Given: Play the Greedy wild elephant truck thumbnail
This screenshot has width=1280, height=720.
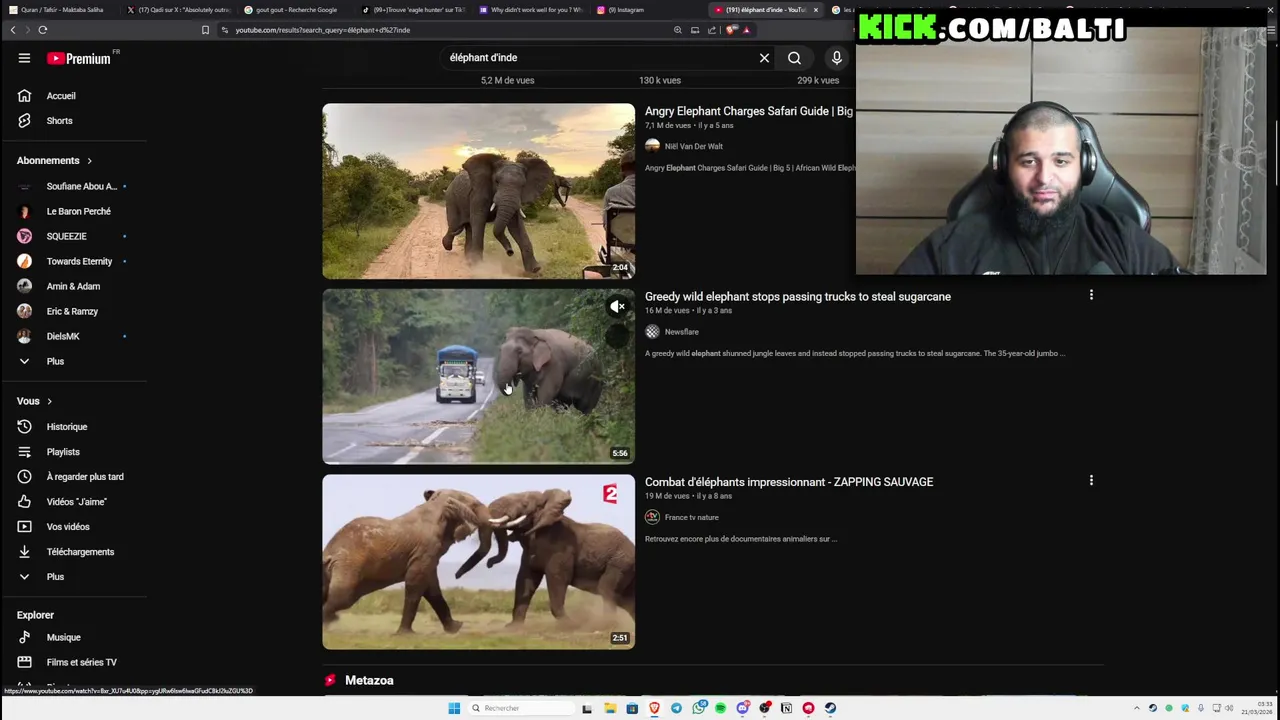Looking at the screenshot, I should pyautogui.click(x=478, y=376).
